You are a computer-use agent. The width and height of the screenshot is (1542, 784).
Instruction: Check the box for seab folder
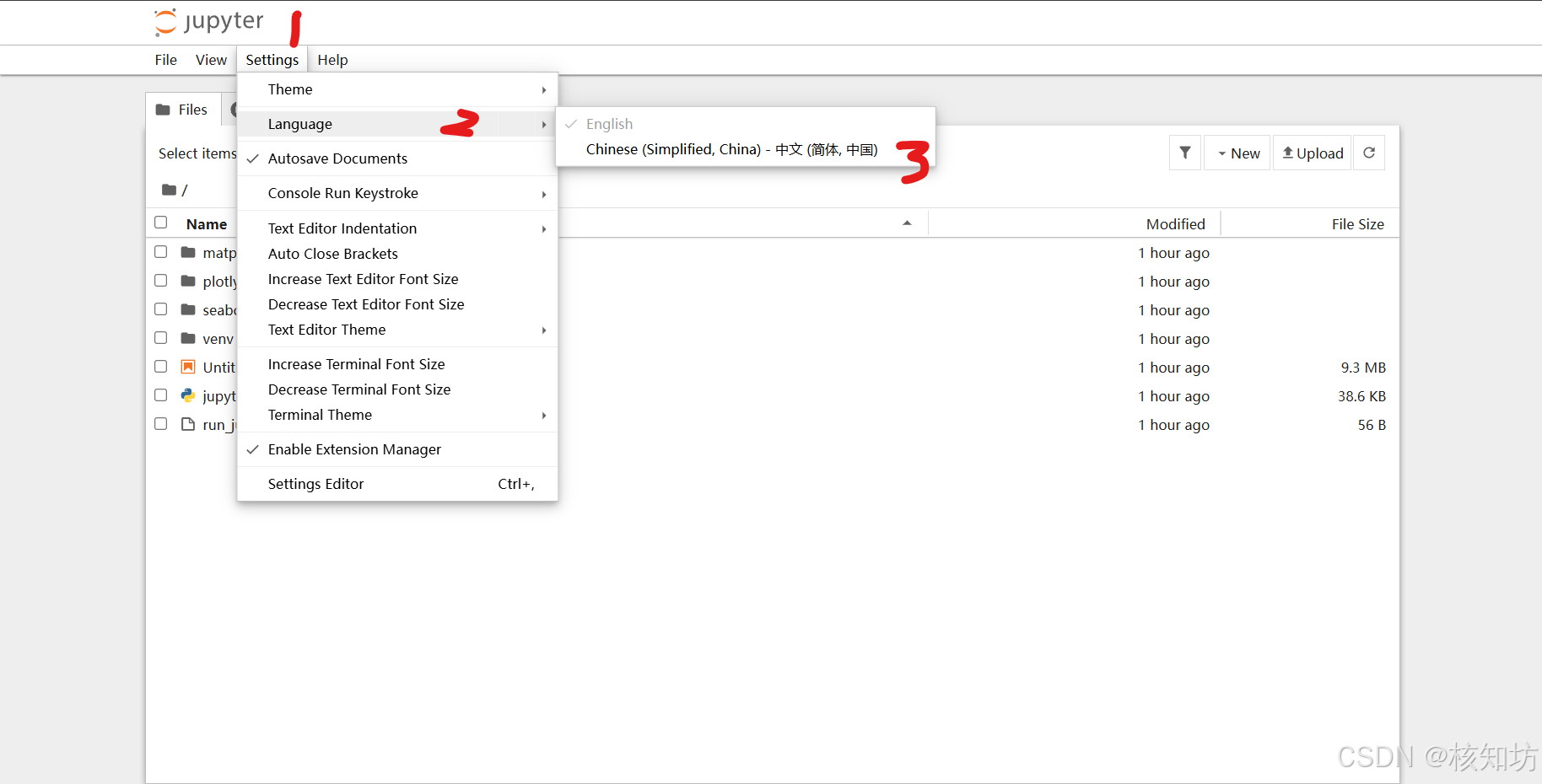point(161,309)
